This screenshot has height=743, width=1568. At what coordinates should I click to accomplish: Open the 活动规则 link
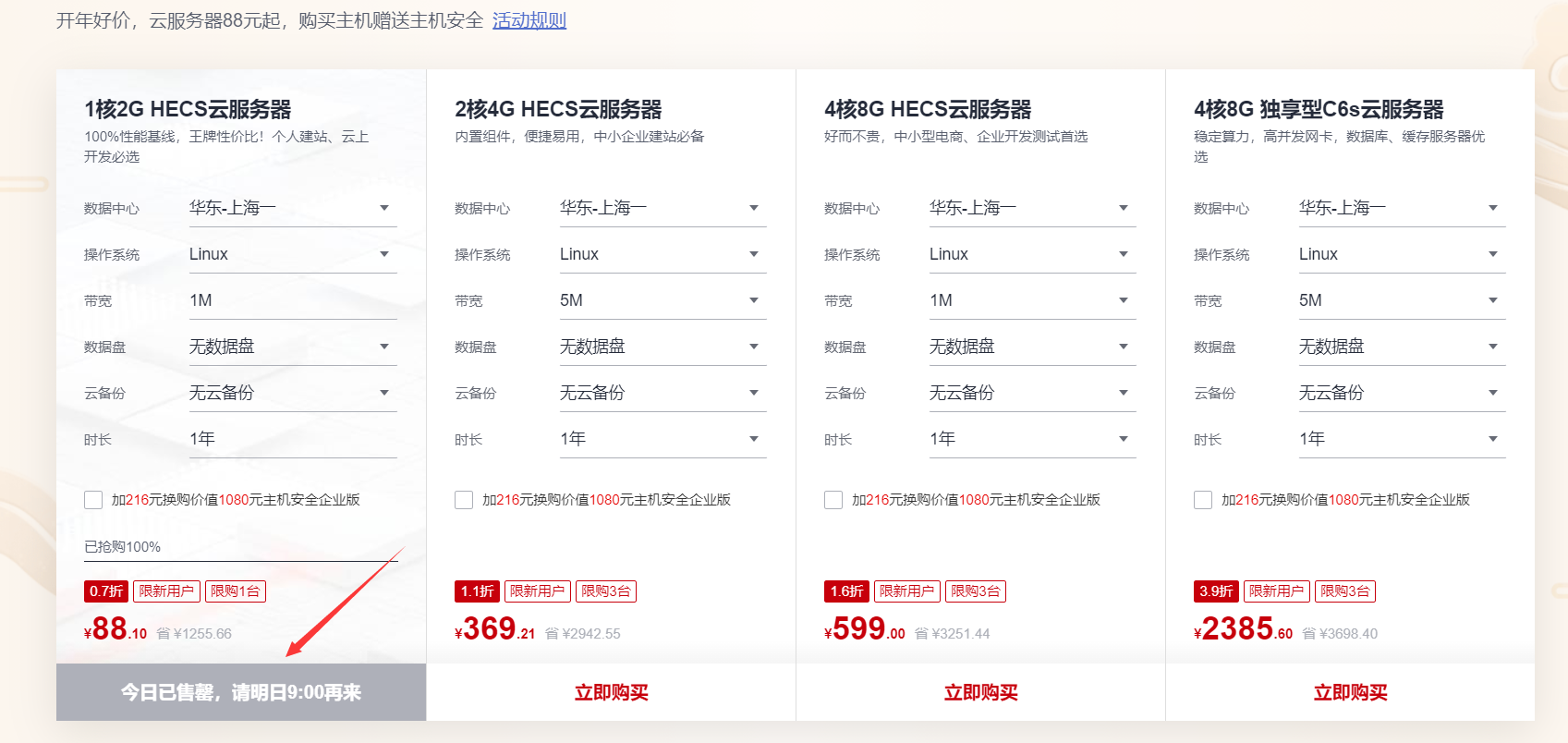pyautogui.click(x=529, y=20)
